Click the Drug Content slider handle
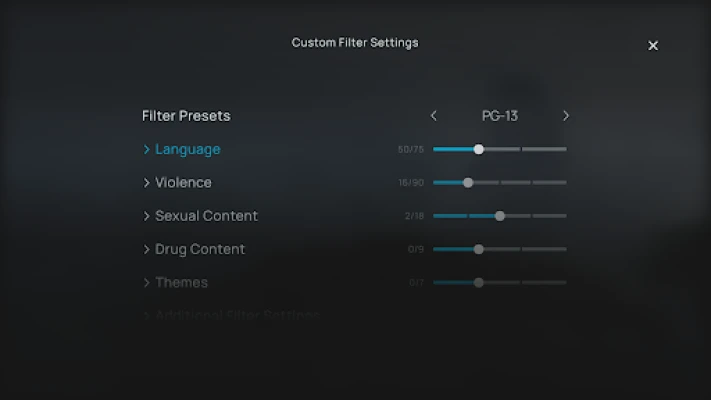711x400 pixels. (478, 249)
